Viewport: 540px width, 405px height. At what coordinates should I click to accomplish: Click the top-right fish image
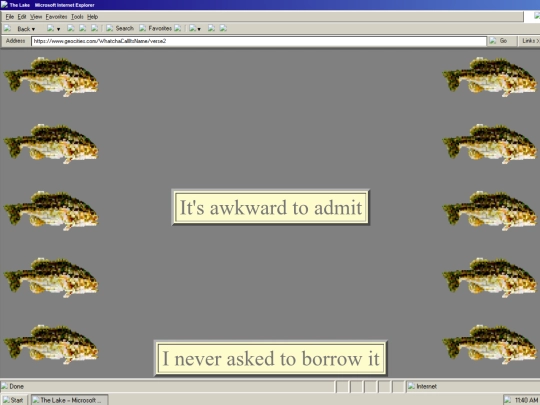(489, 77)
